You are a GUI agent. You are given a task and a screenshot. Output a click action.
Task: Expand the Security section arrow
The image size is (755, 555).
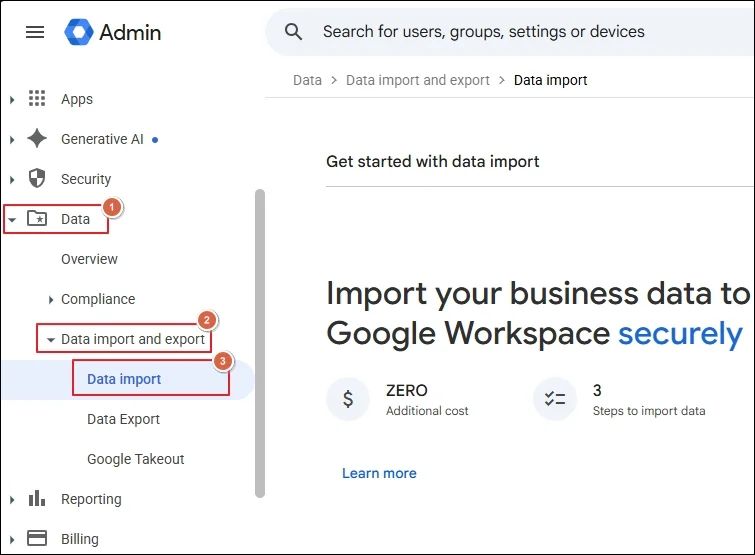point(12,180)
